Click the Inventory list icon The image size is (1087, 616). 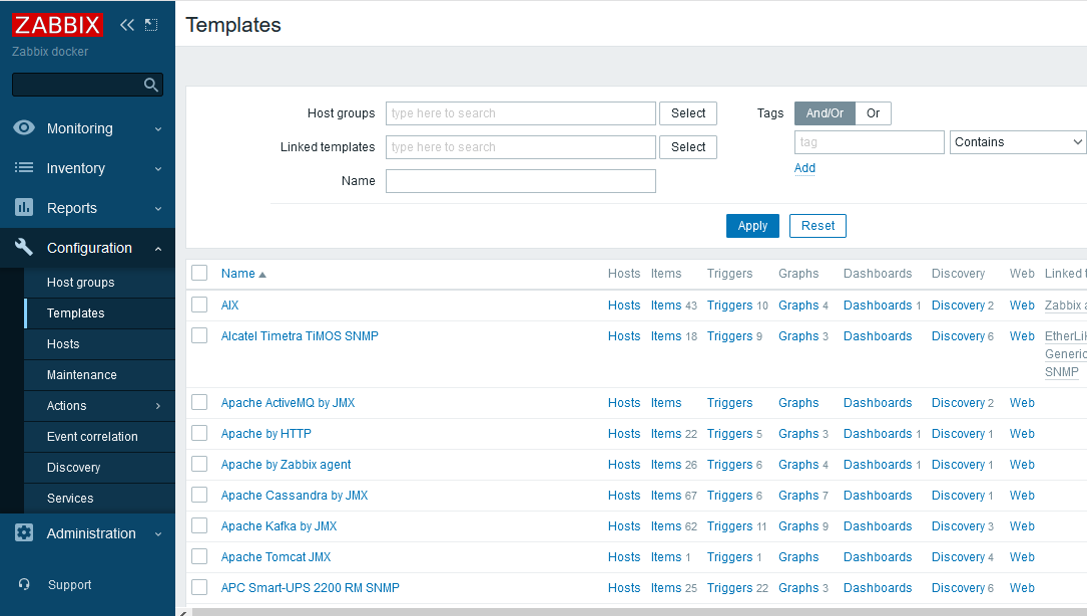tap(24, 167)
